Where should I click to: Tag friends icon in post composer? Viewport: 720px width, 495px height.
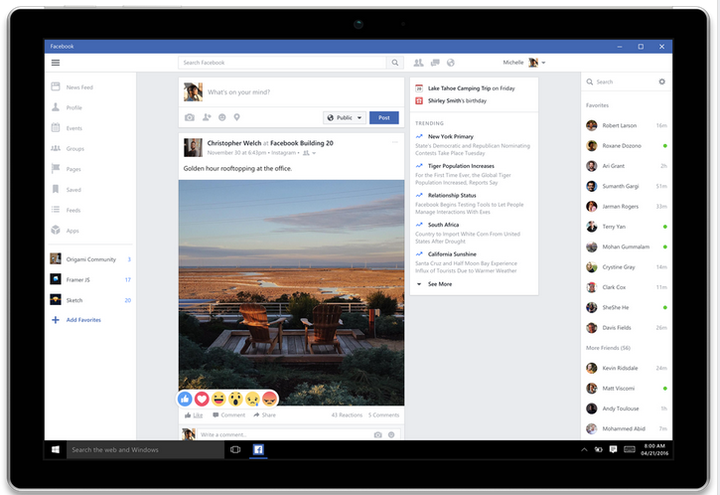(207, 118)
